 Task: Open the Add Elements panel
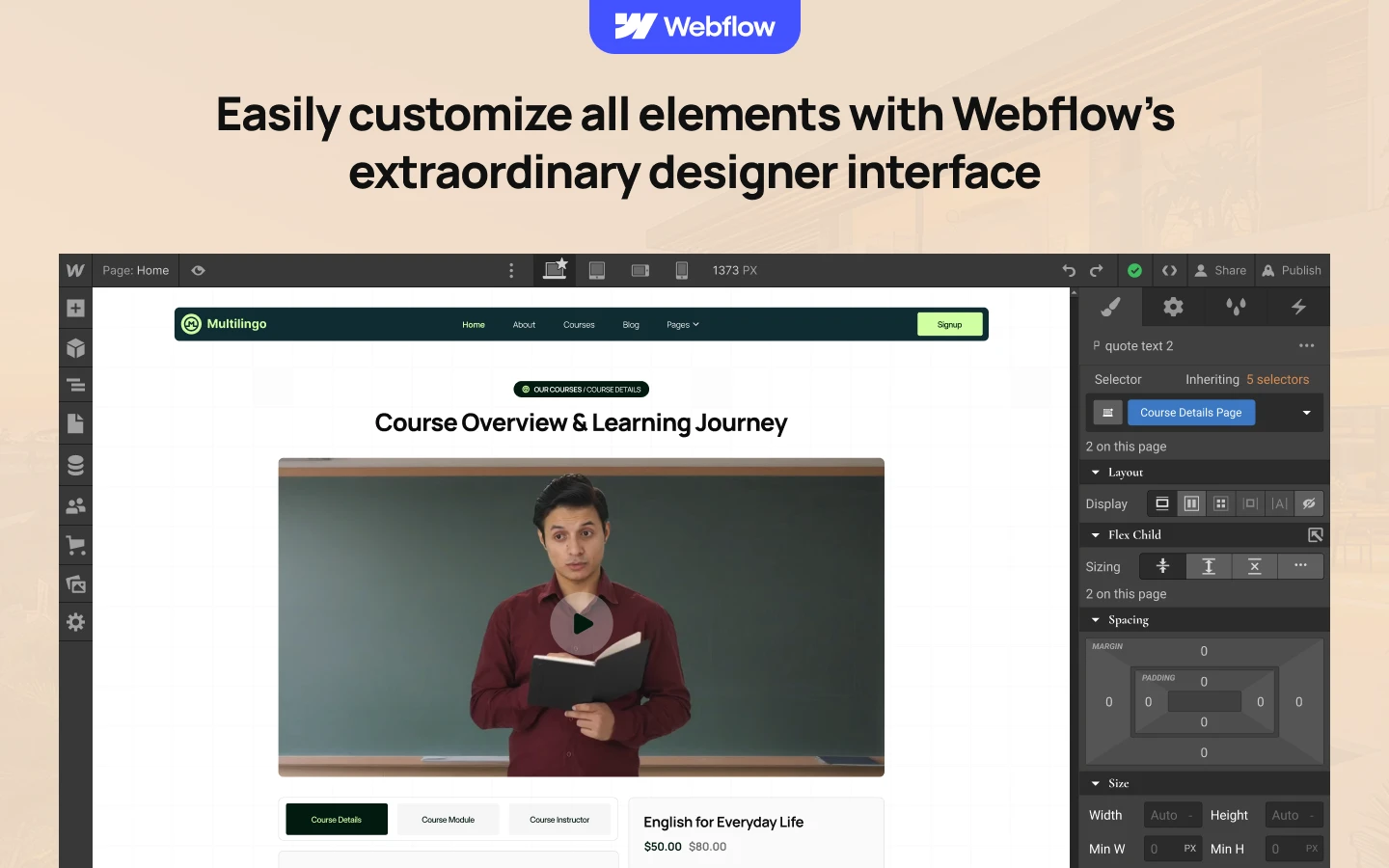[x=75, y=309]
